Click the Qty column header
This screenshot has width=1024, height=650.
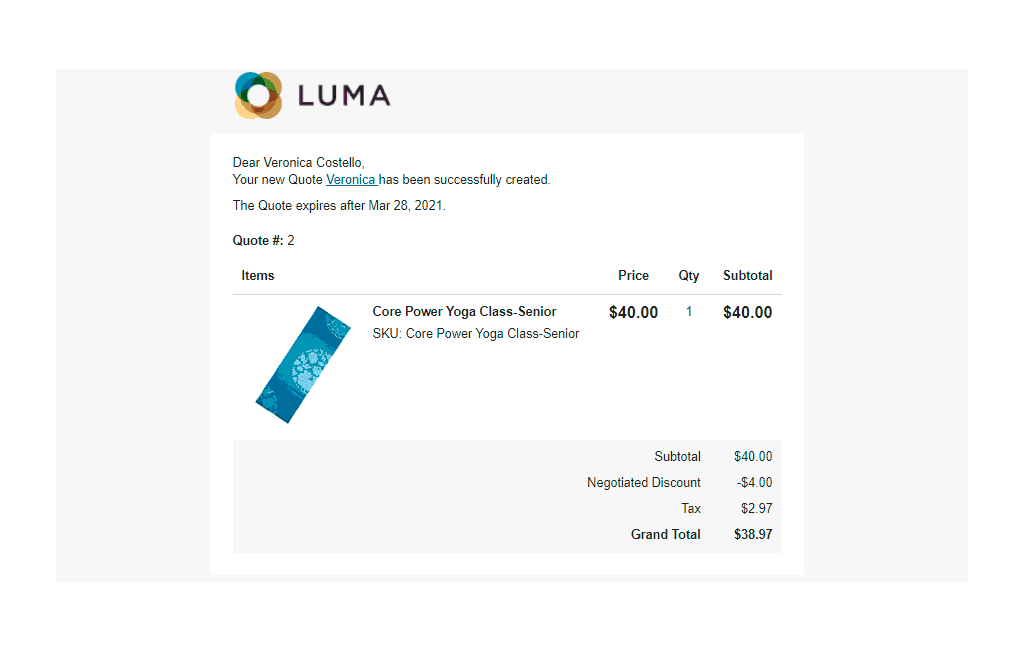coord(688,276)
